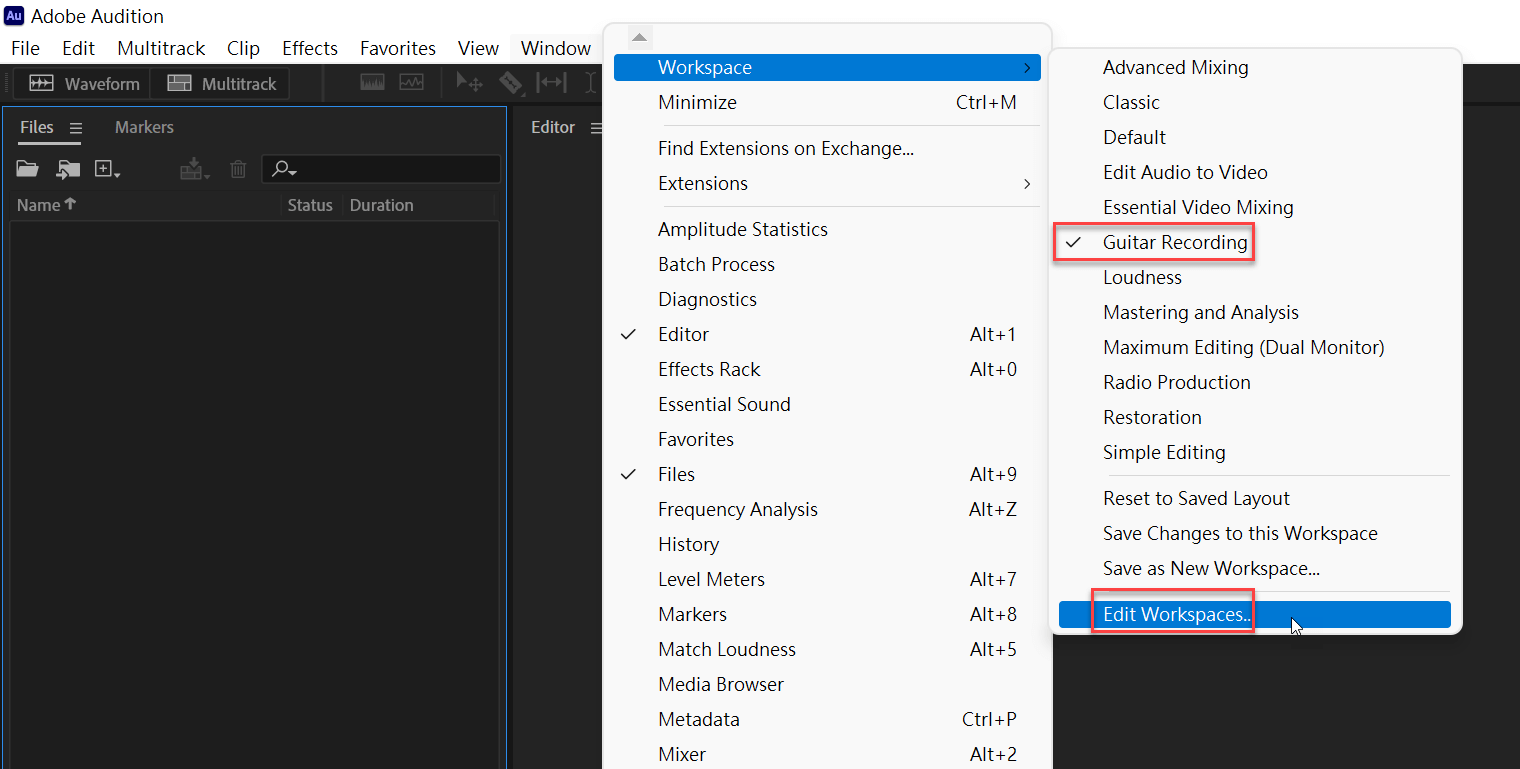The width and height of the screenshot is (1520, 769).
Task: Show the Effects Rack panel
Action: 827,370
